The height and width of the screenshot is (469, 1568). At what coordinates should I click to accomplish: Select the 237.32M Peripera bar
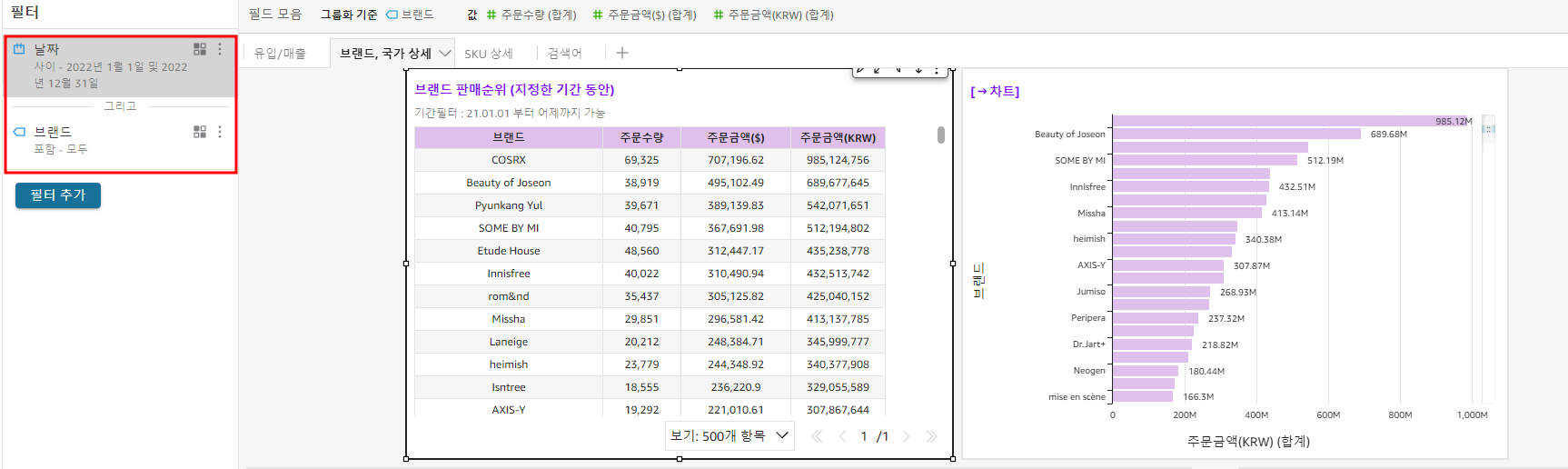coord(1156,318)
